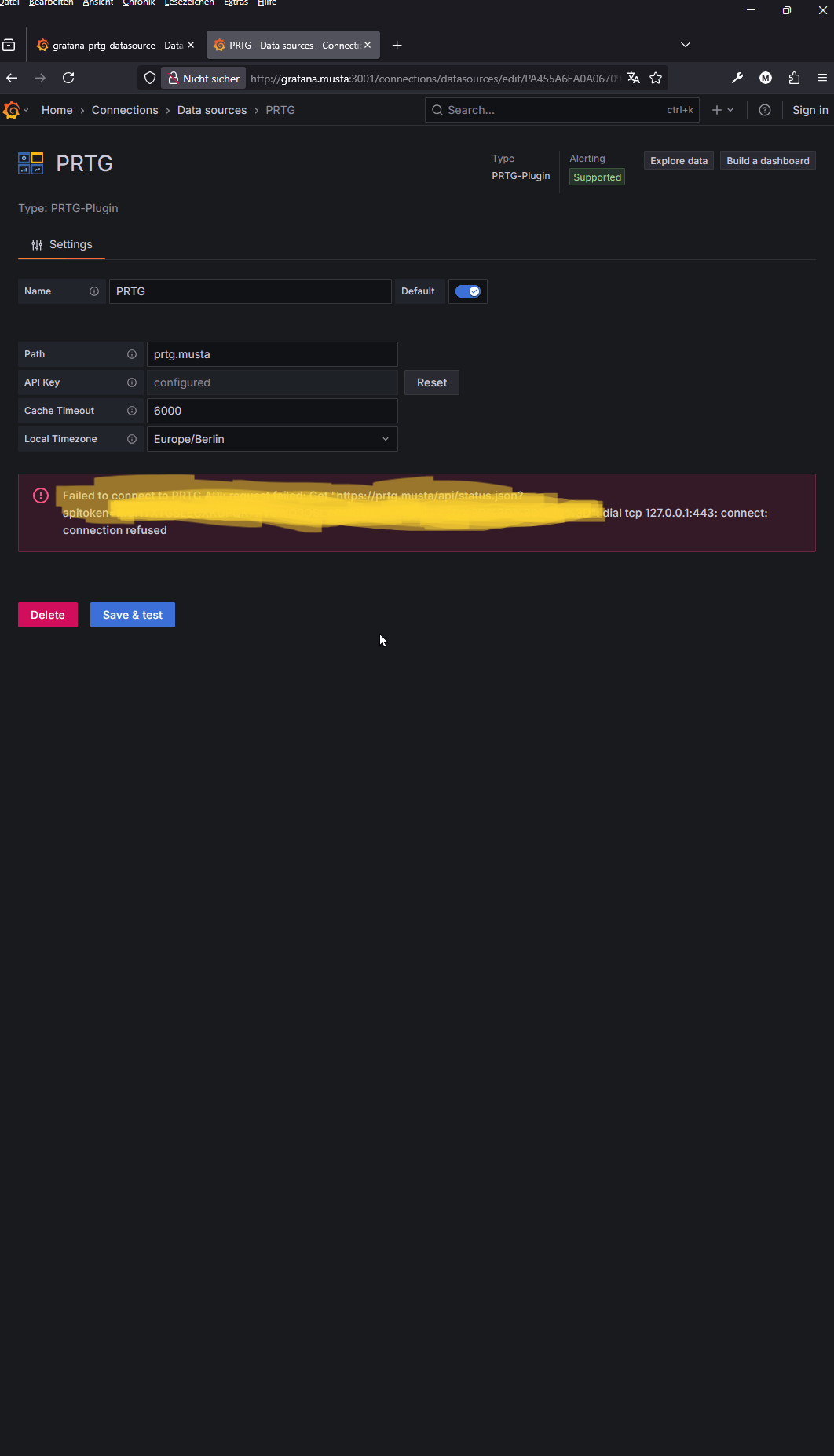The height and width of the screenshot is (1456, 834).
Task: Click the Path field info icon
Action: (132, 354)
